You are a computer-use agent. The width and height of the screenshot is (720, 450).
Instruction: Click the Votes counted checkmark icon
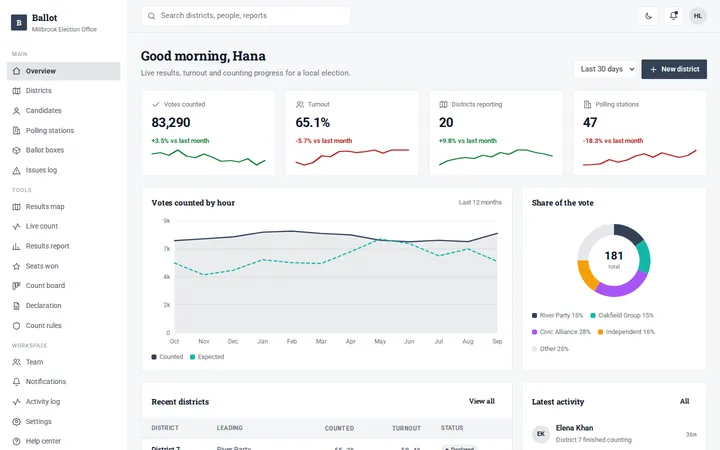pyautogui.click(x=156, y=104)
